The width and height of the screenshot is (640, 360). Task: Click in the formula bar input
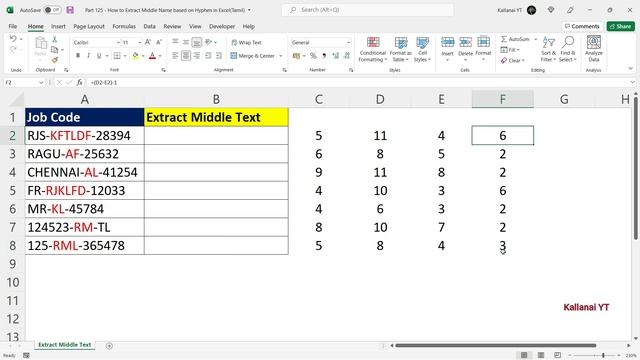pyautogui.click(x=358, y=82)
